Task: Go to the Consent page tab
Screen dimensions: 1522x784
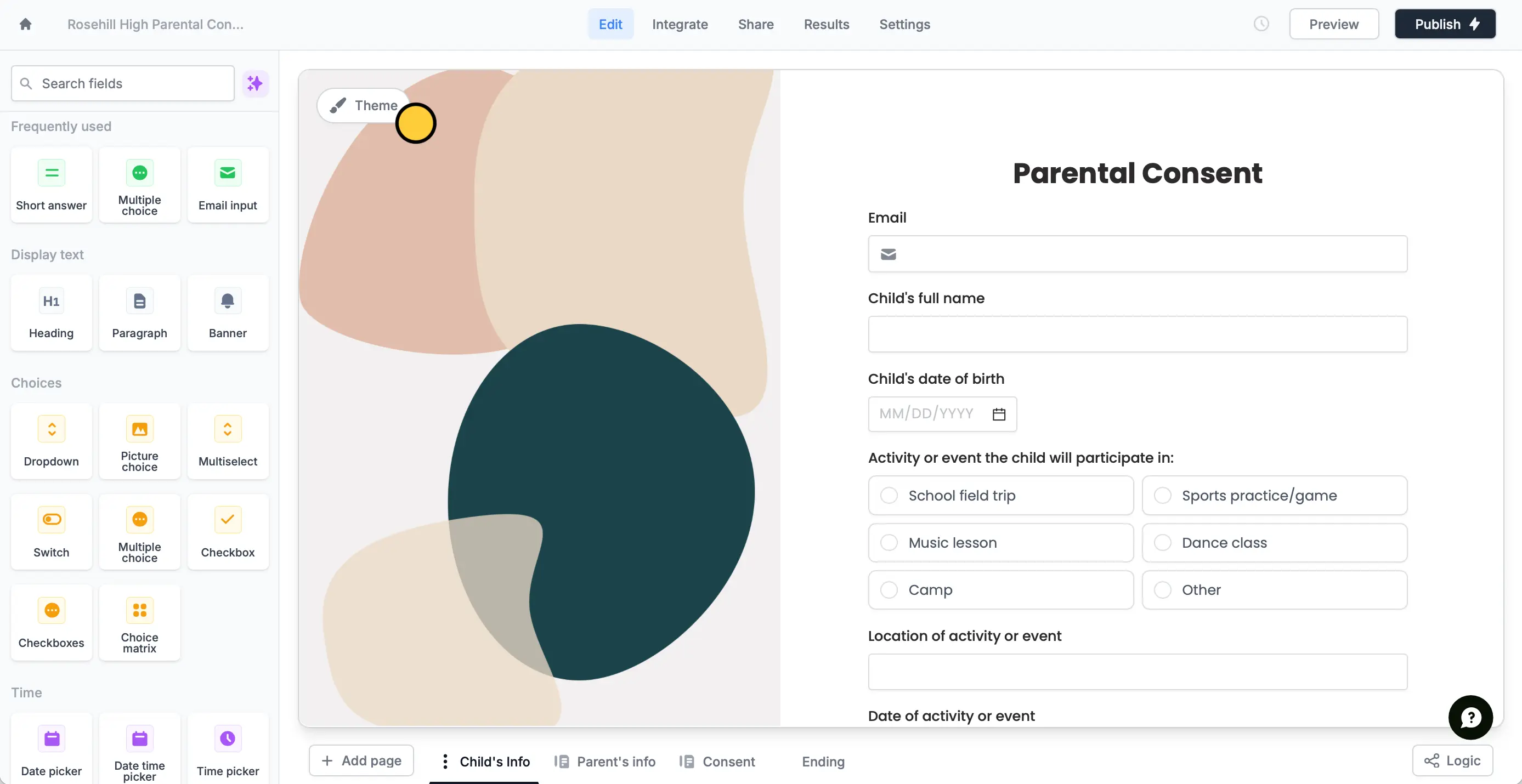Action: 728,762
